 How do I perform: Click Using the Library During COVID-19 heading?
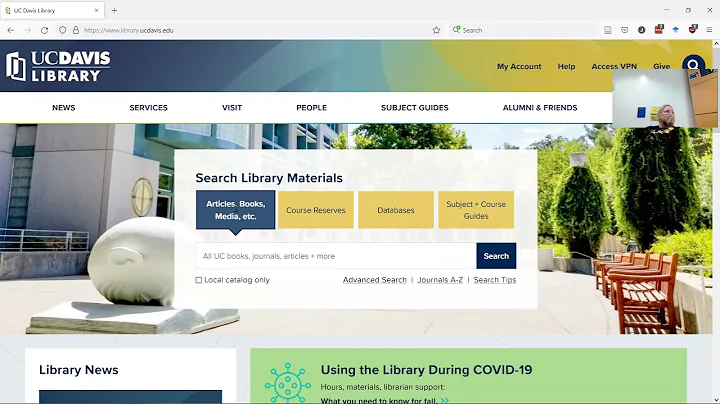click(x=426, y=370)
